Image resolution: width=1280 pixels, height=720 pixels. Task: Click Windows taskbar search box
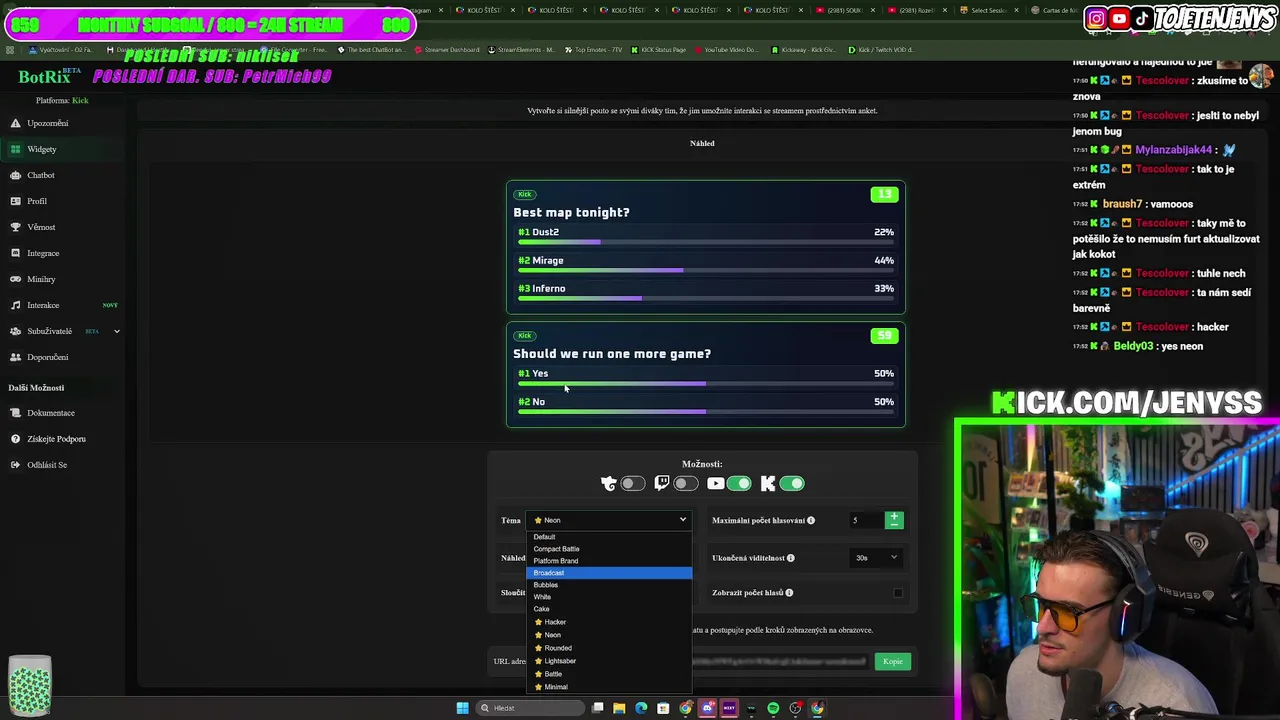pos(528,708)
